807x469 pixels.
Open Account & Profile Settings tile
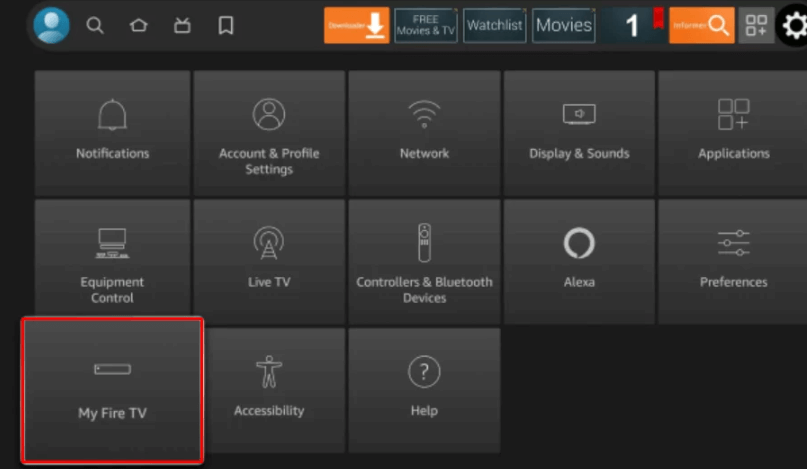pos(269,133)
